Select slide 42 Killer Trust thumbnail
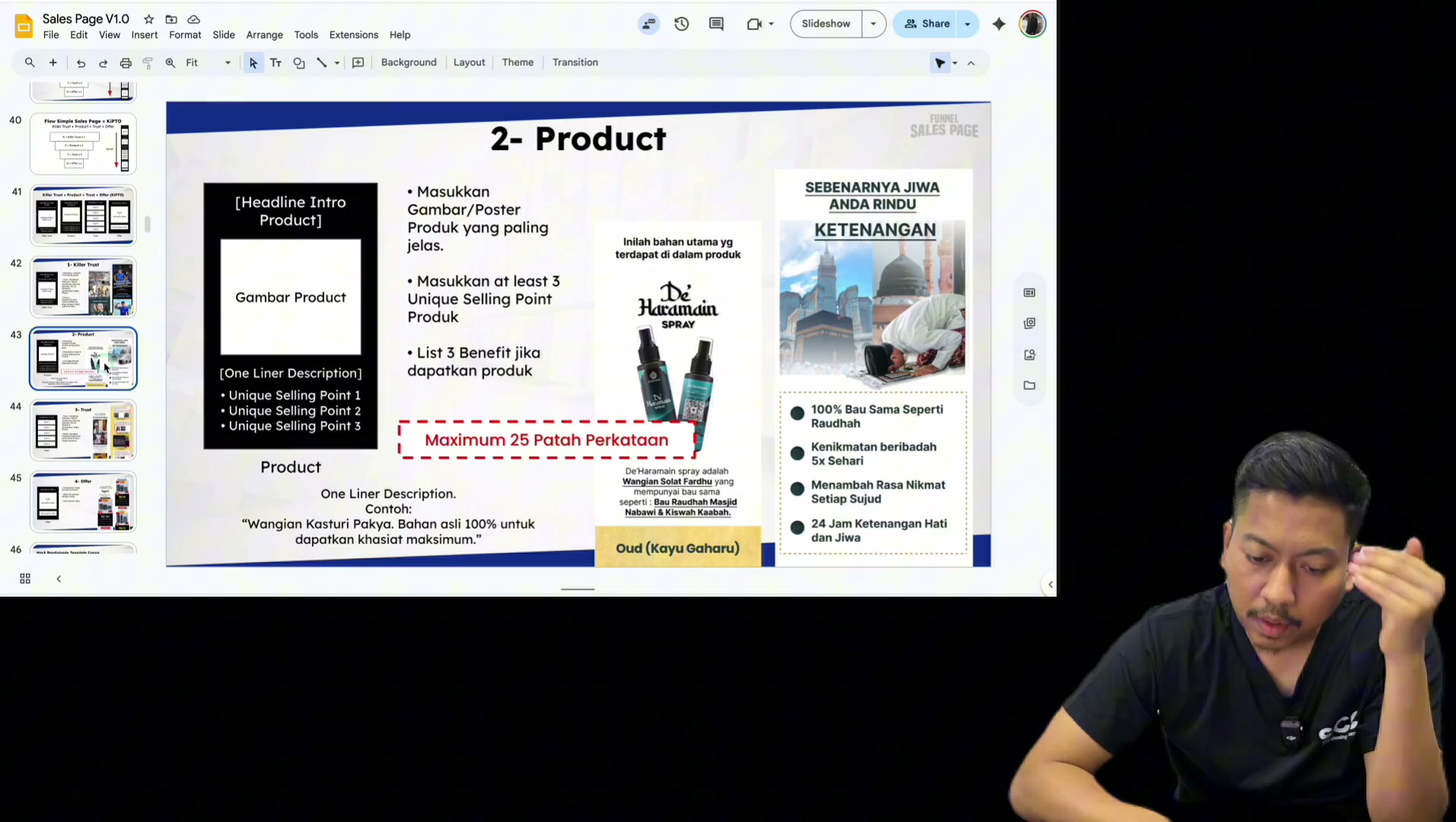 (x=83, y=287)
